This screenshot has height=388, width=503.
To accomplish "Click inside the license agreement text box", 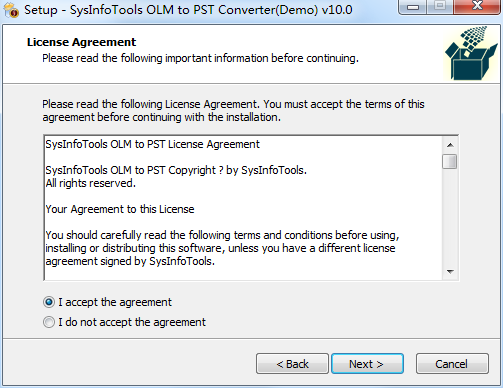I will 243,208.
